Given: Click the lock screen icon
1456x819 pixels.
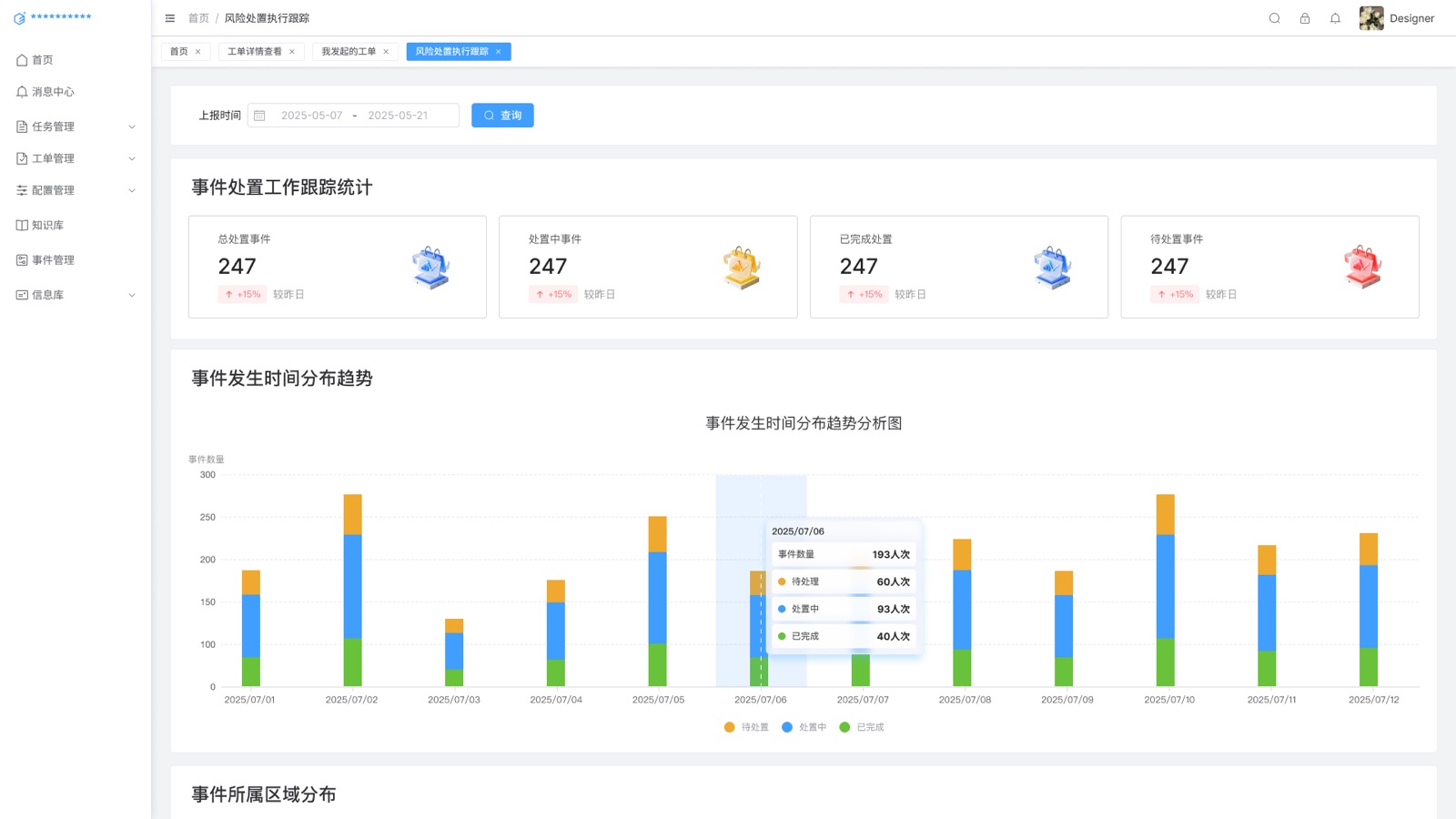Looking at the screenshot, I should (x=1305, y=18).
